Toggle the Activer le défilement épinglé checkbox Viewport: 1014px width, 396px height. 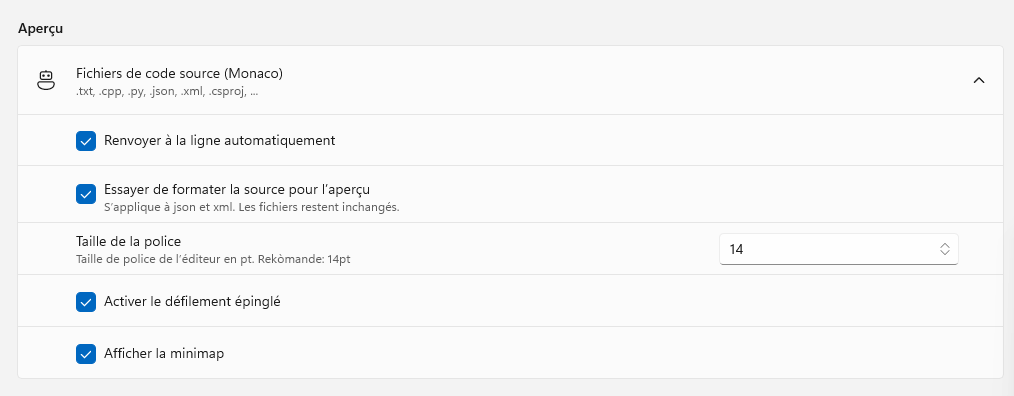click(x=86, y=302)
